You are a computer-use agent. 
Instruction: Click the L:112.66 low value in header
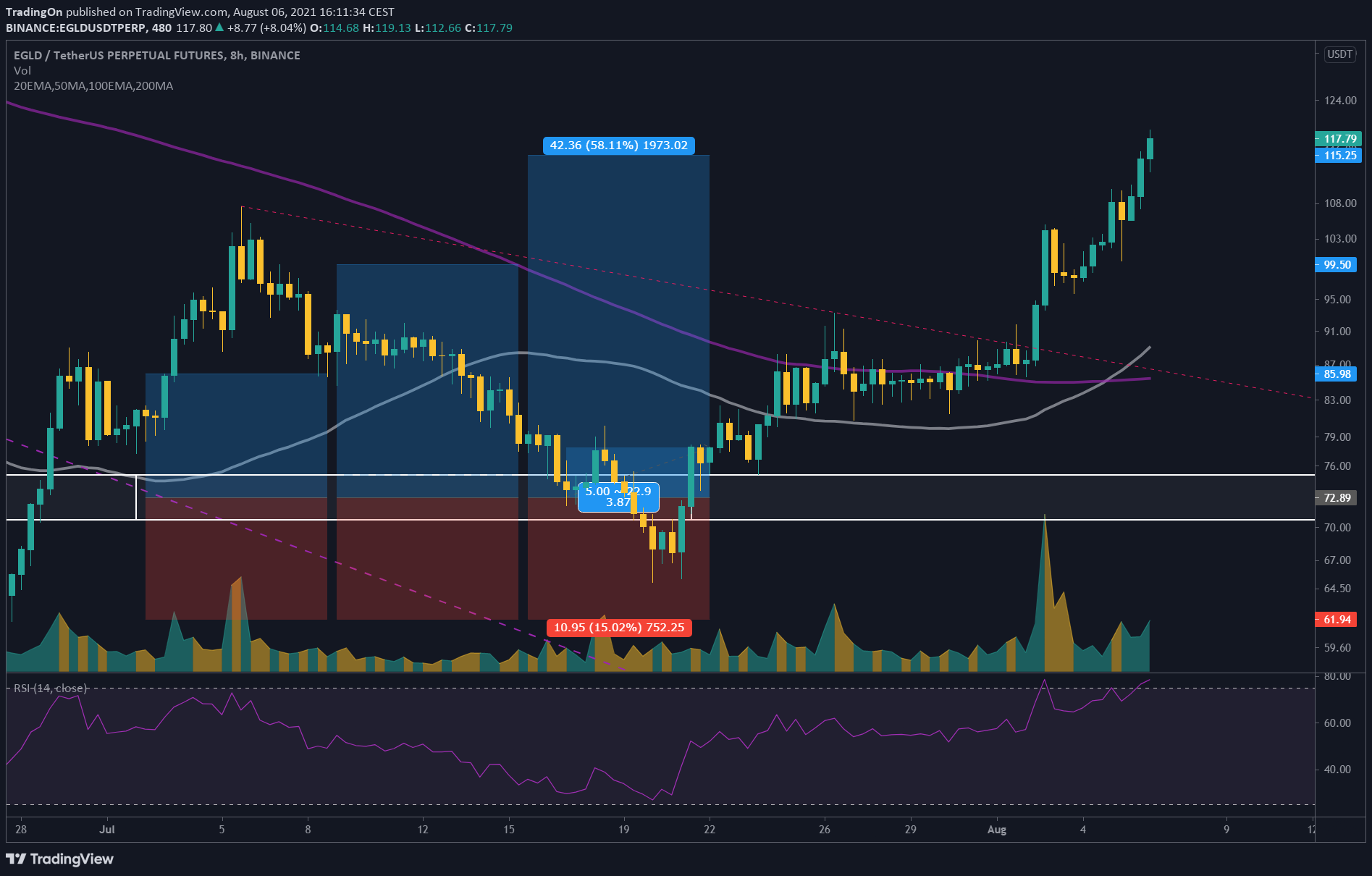pyautogui.click(x=437, y=28)
